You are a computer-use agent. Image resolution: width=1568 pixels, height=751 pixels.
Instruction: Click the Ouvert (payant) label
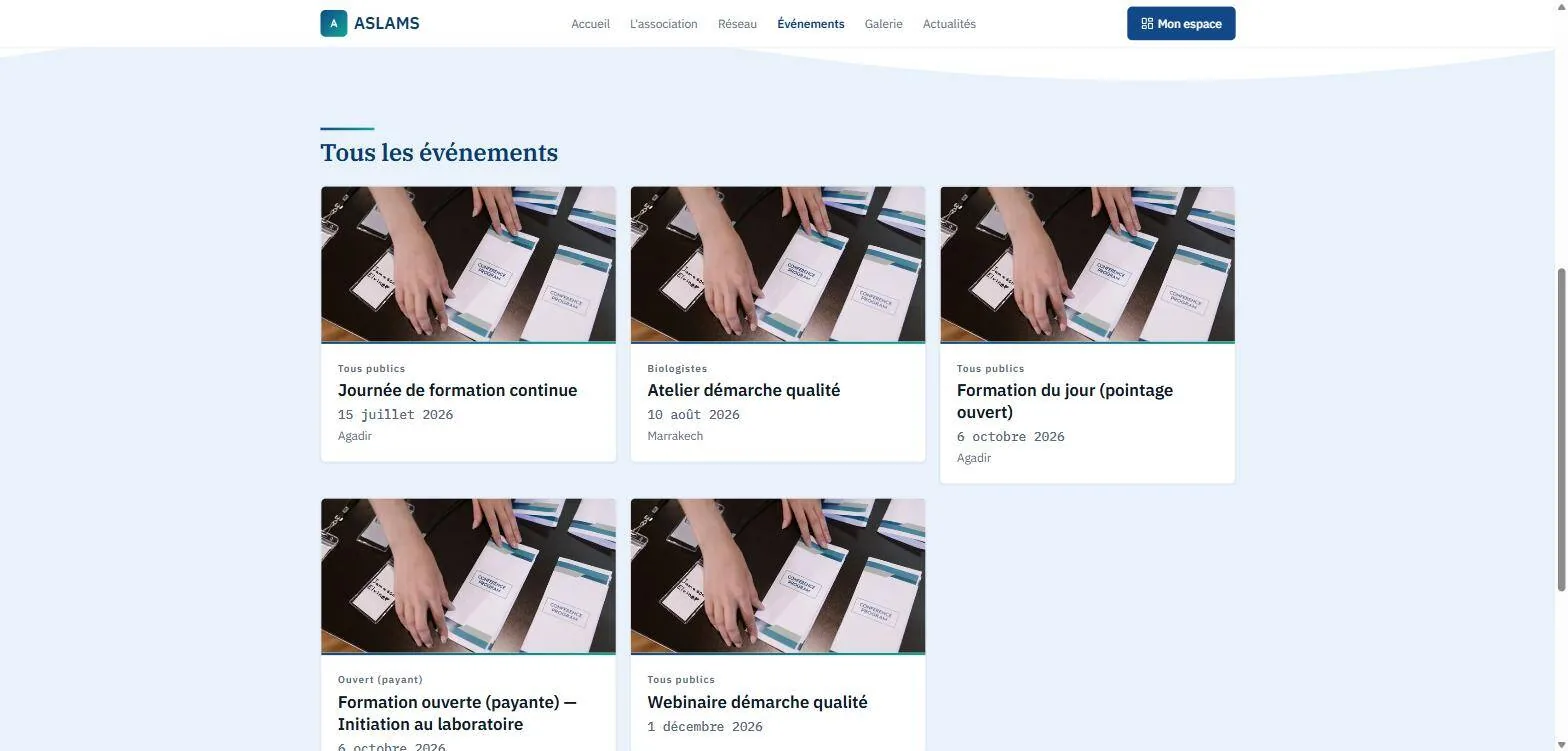(x=380, y=680)
